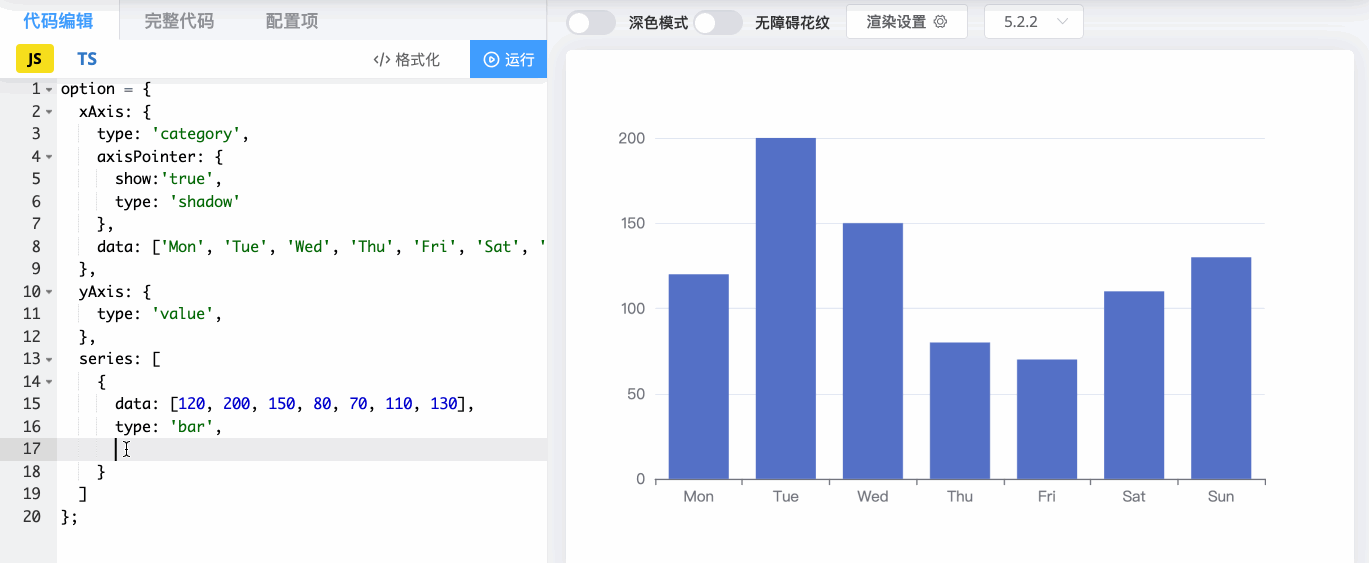Fold the xAxis block at line 2
The width and height of the screenshot is (1369, 563).
point(49,112)
